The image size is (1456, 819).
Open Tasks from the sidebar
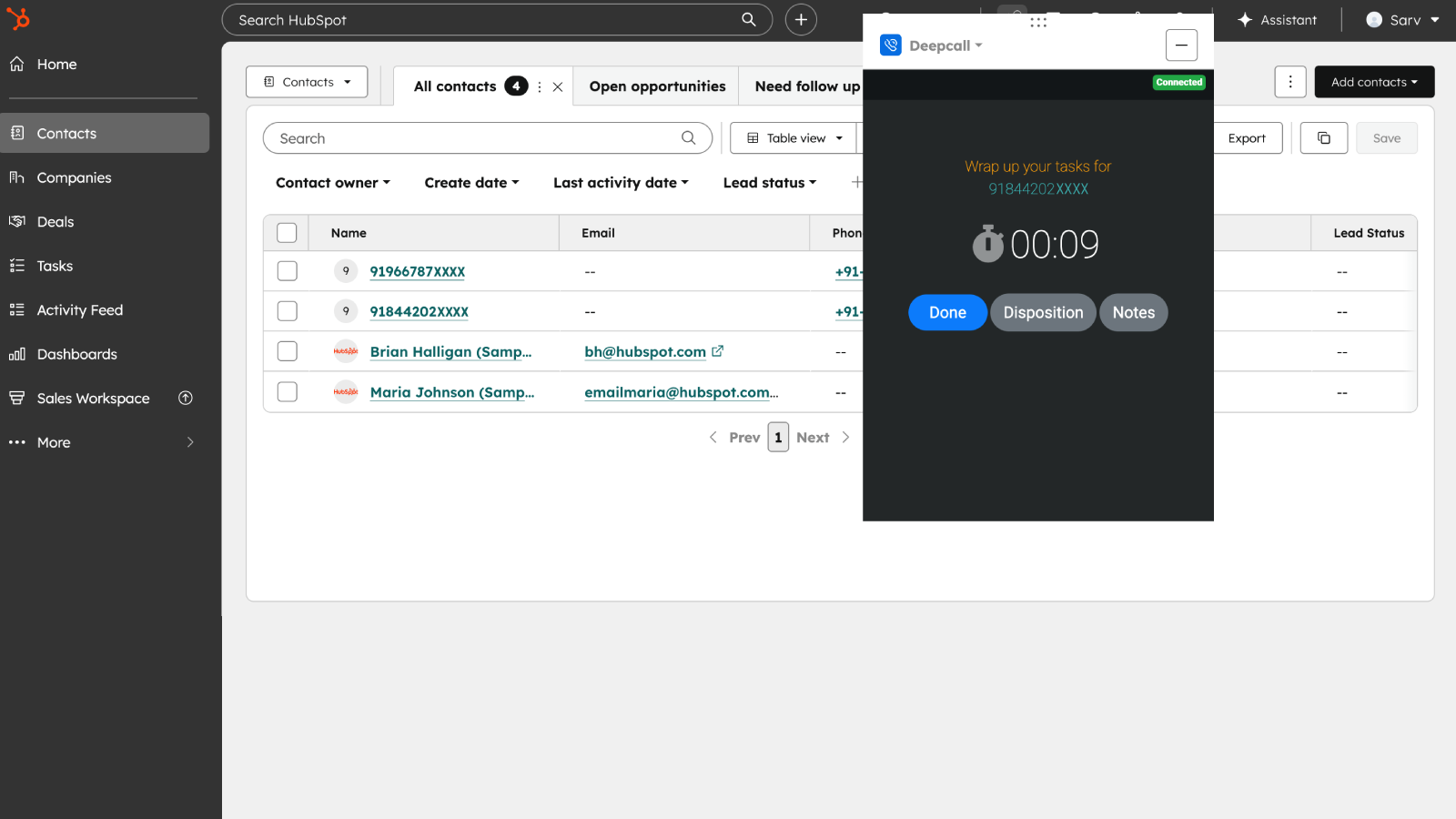(55, 266)
